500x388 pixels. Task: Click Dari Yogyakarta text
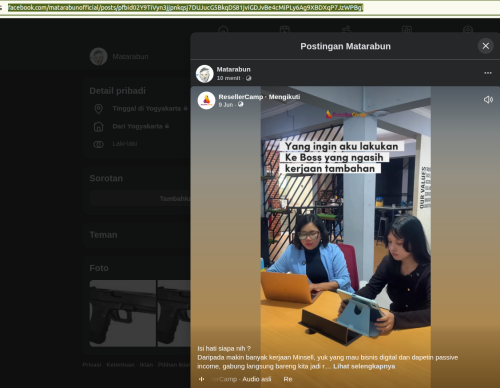point(137,126)
